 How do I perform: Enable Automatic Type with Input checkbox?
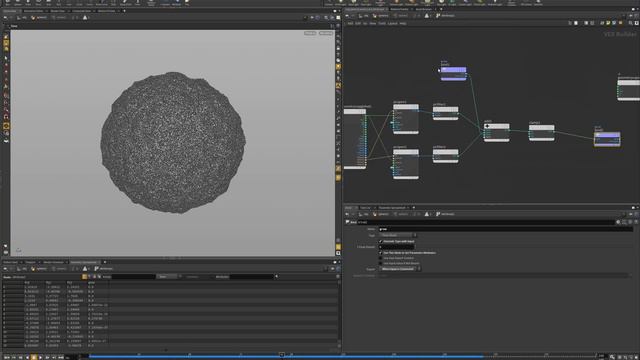tap(381, 241)
